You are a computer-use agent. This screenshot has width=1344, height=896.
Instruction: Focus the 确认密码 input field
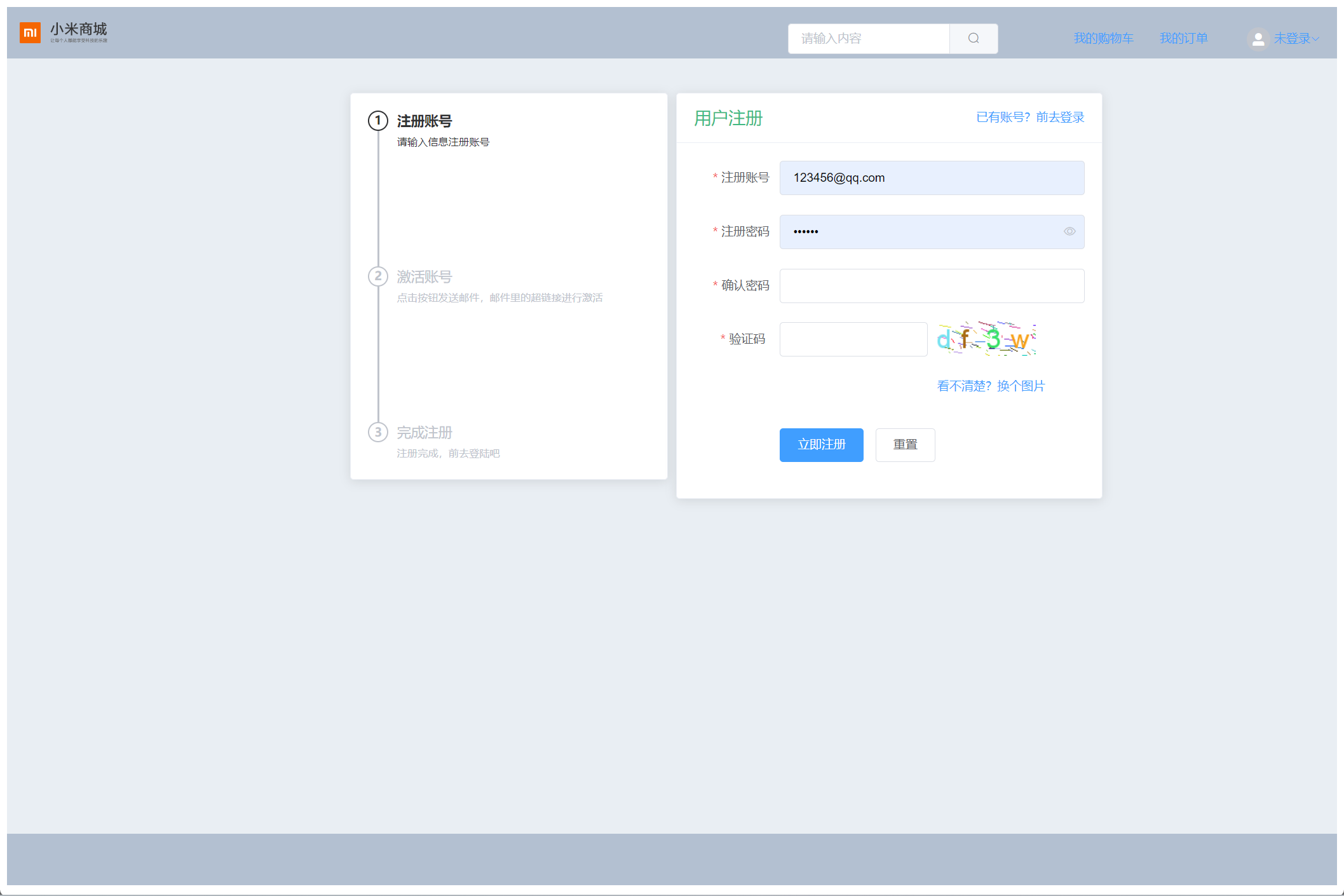pos(931,286)
